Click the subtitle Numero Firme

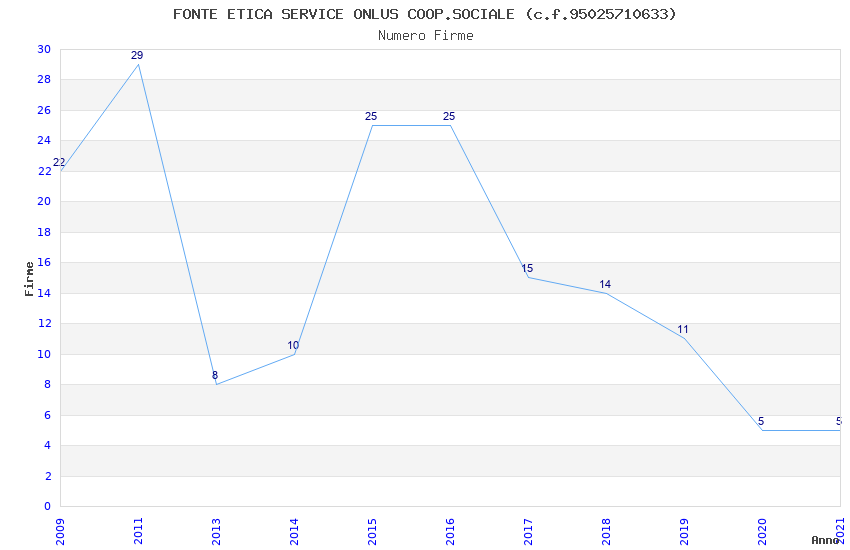click(426, 36)
